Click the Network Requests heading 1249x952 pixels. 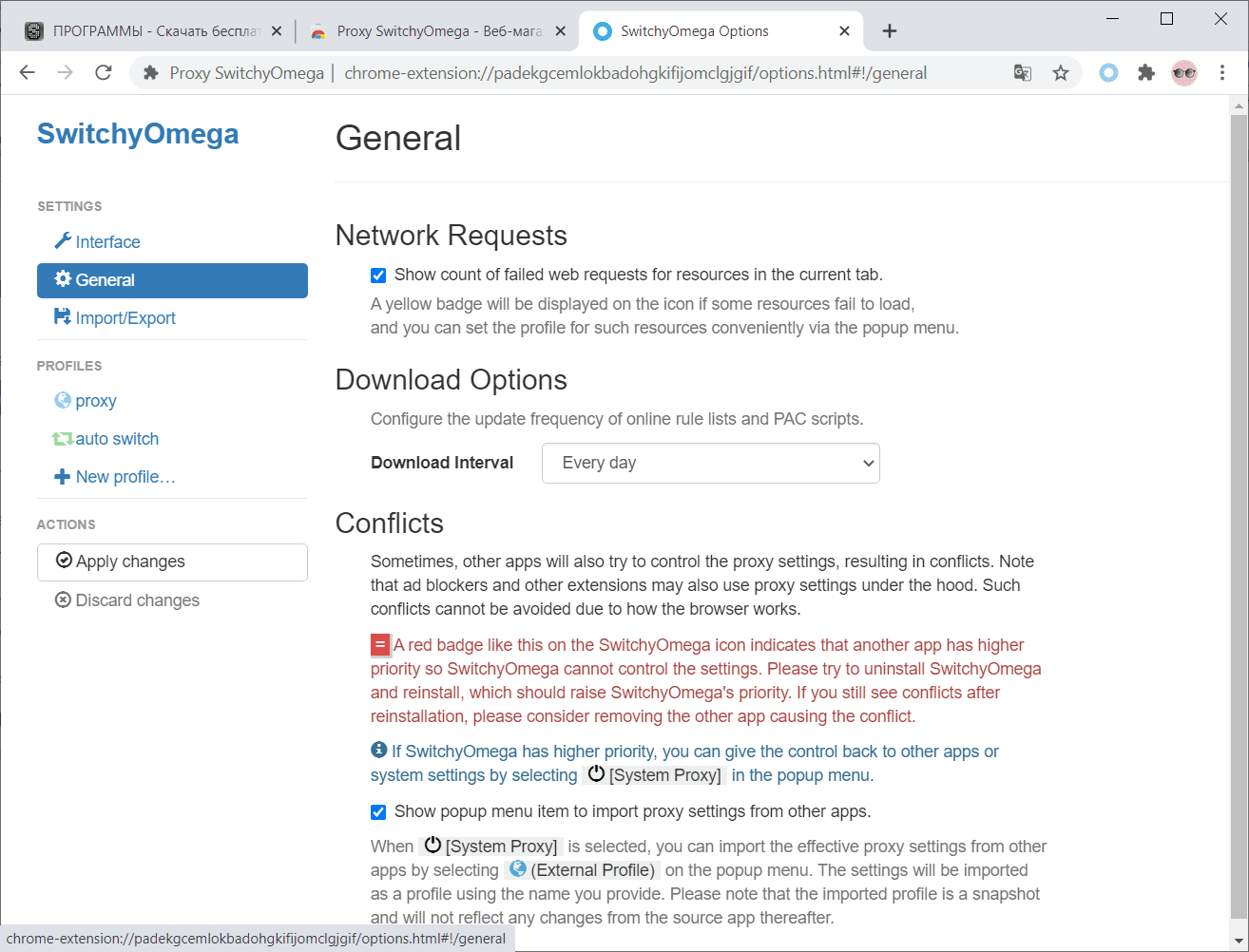tap(452, 236)
